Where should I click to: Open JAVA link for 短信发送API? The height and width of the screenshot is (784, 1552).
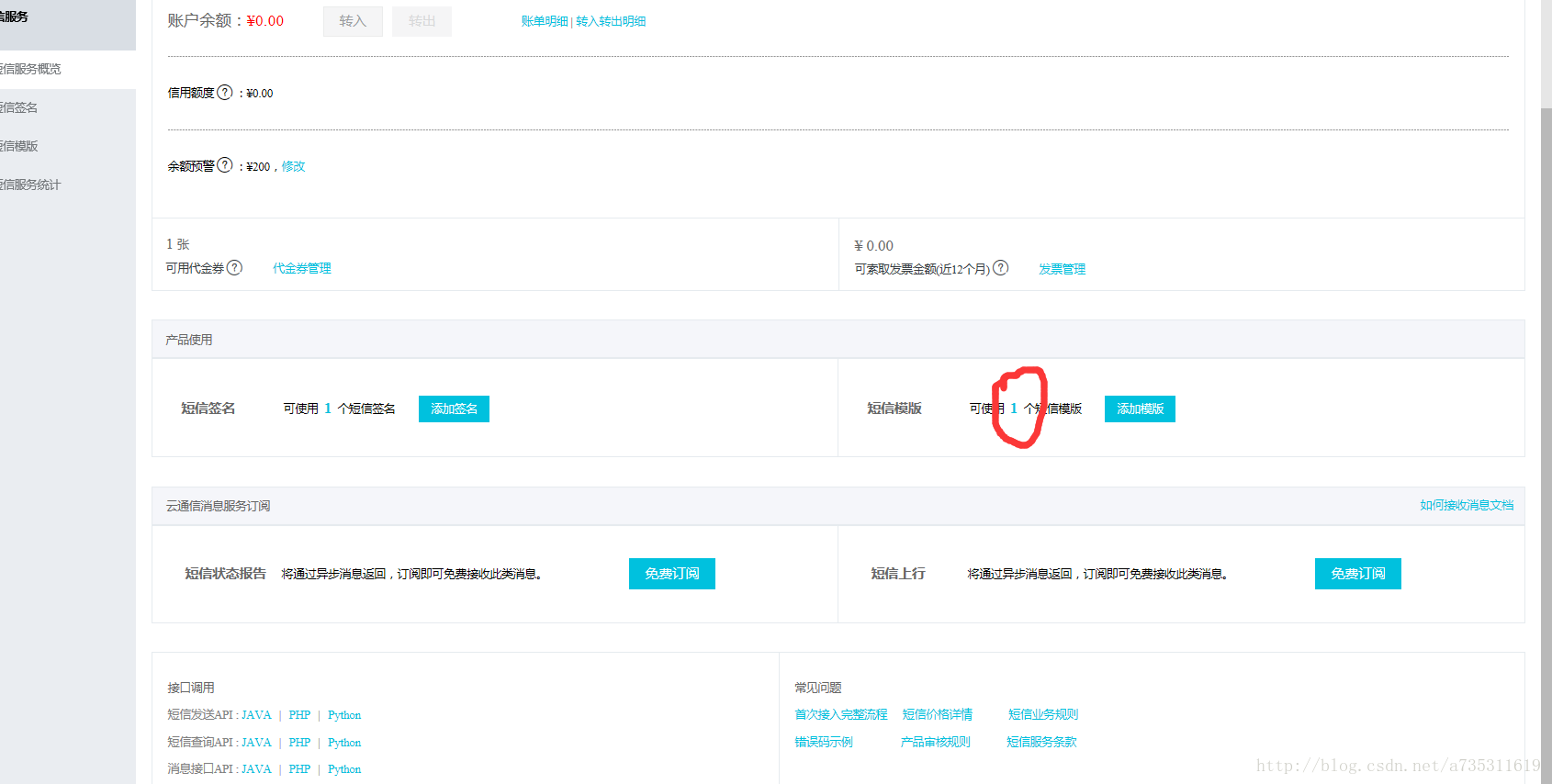(x=256, y=715)
